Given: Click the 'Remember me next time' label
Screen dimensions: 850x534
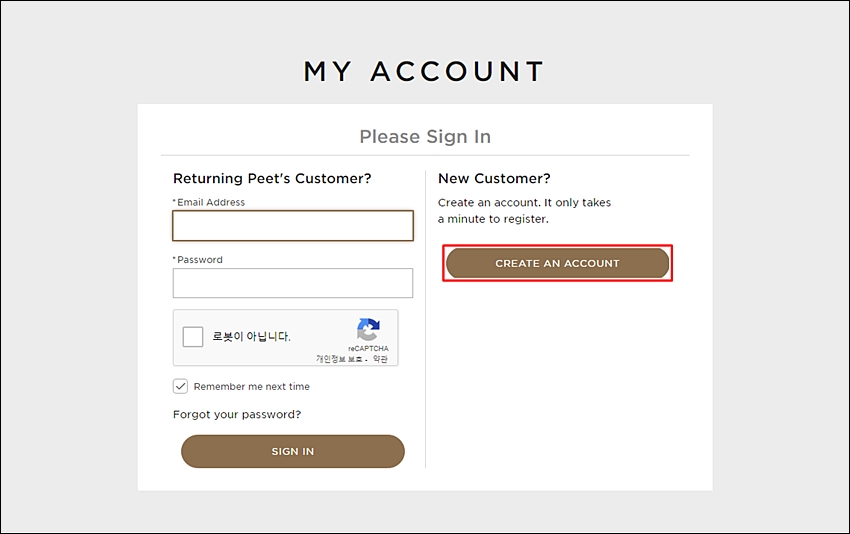Looking at the screenshot, I should tap(252, 387).
